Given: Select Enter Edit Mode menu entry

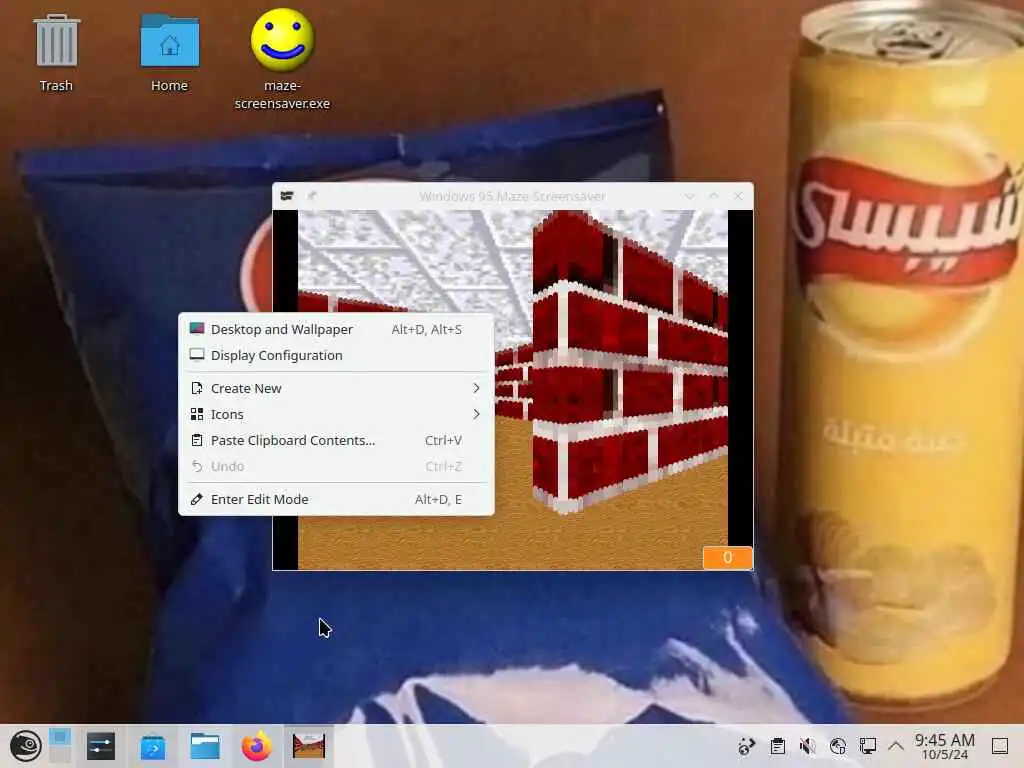Looking at the screenshot, I should 336,499.
